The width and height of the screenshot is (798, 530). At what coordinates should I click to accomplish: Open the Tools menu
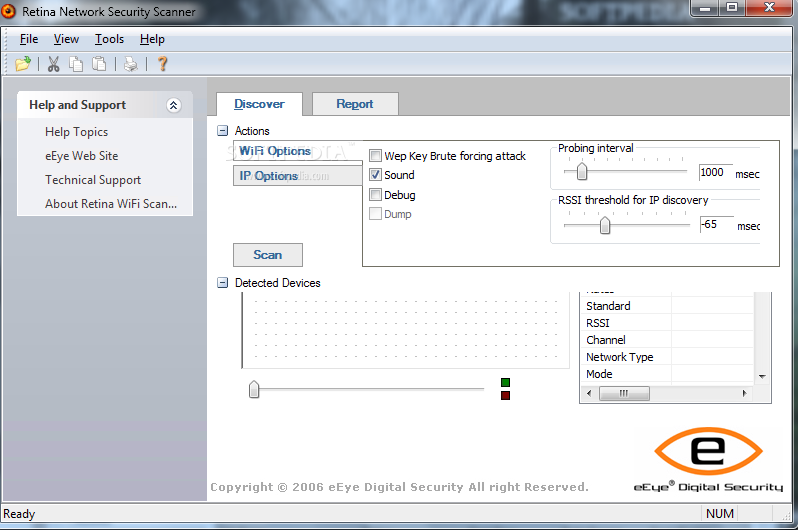click(x=109, y=39)
